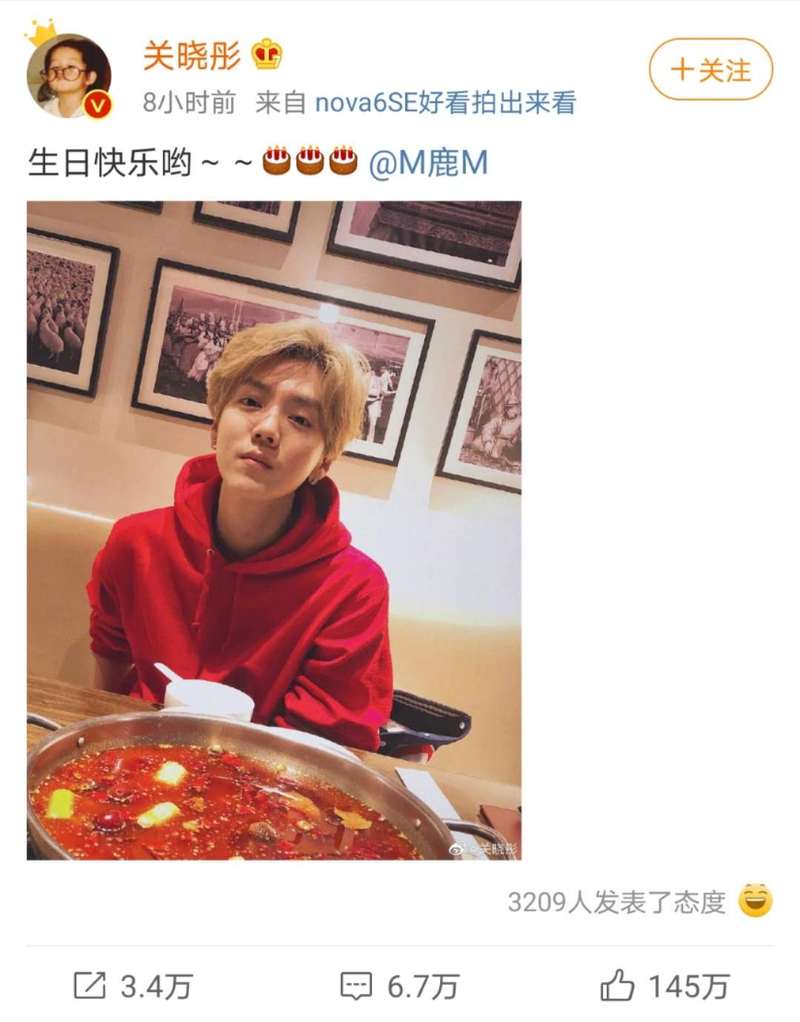Image resolution: width=800 pixels, height=1022 pixels.
Task: Visit the nova6SE好看拍出来看 source link
Action: tap(445, 103)
